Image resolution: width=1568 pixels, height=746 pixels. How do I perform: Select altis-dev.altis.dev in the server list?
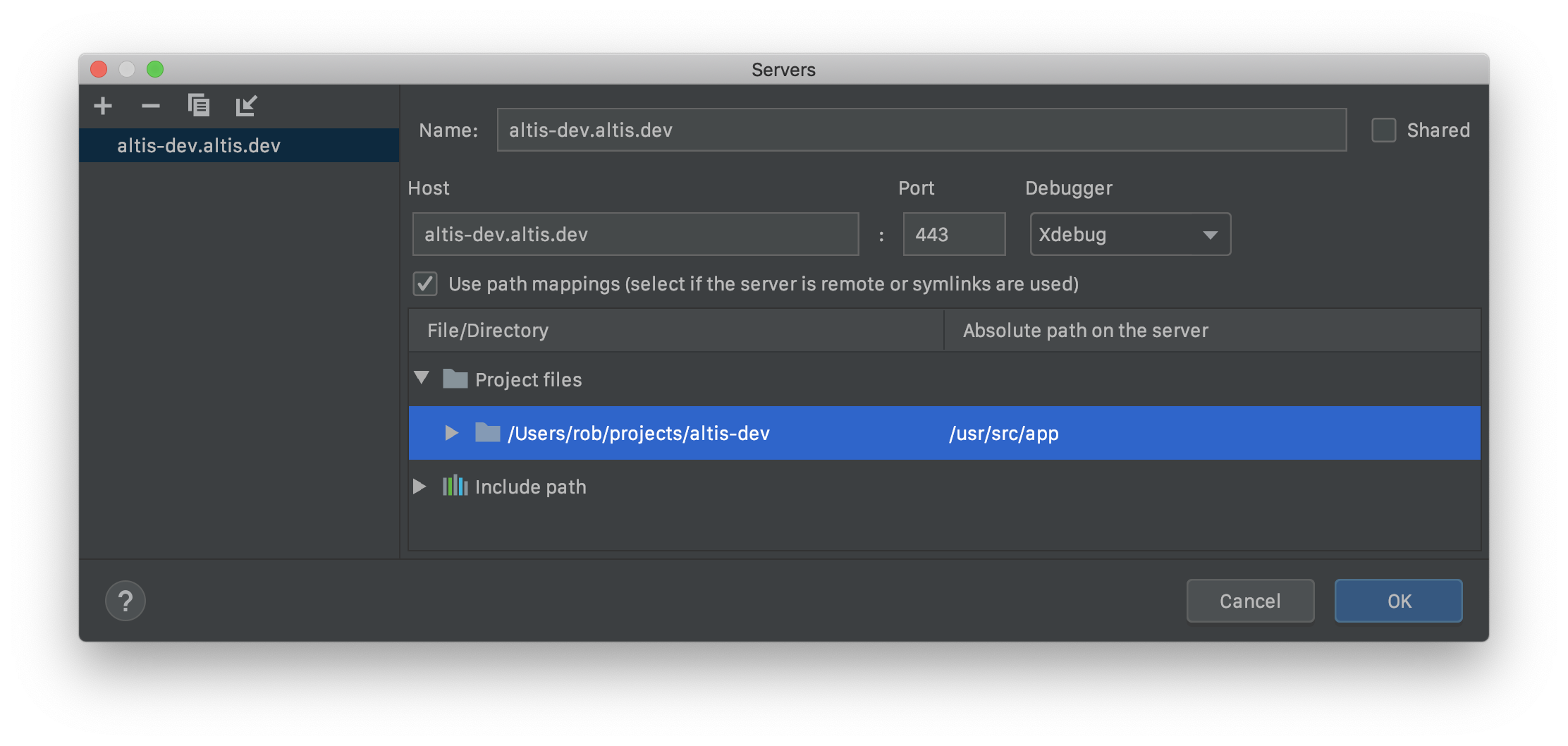click(x=200, y=145)
